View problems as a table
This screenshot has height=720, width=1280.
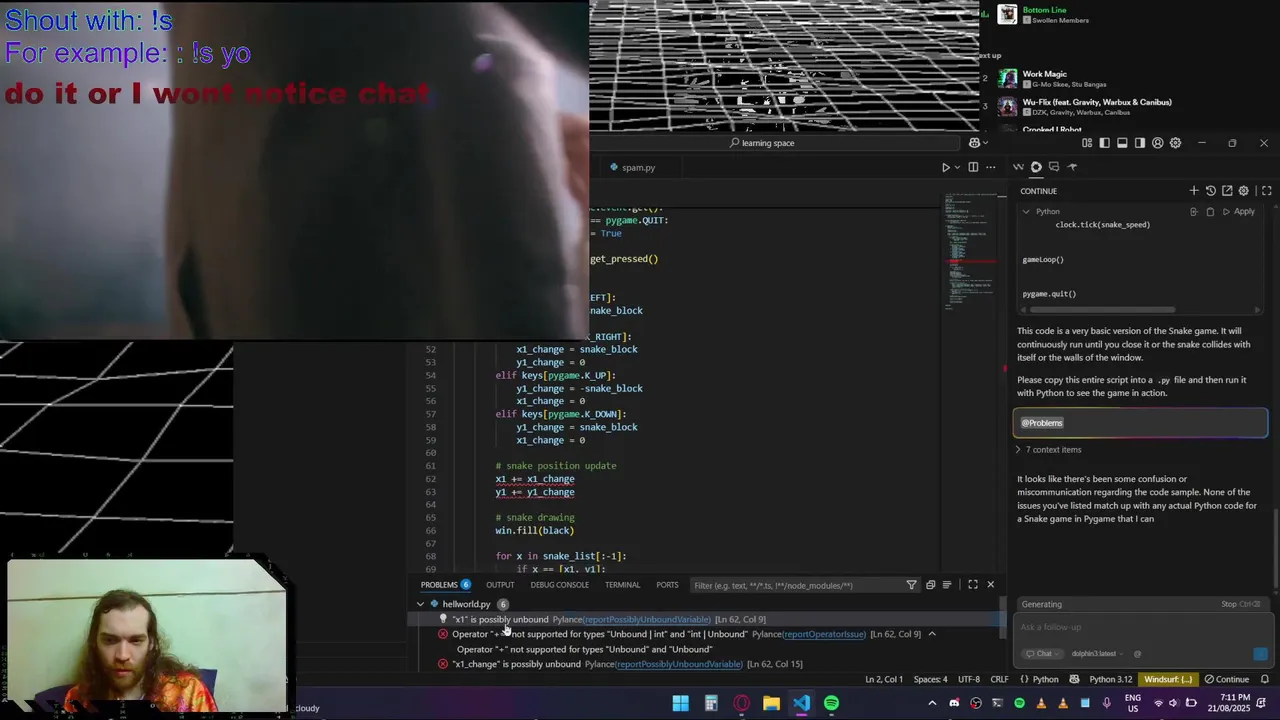pyautogui.click(x=947, y=585)
